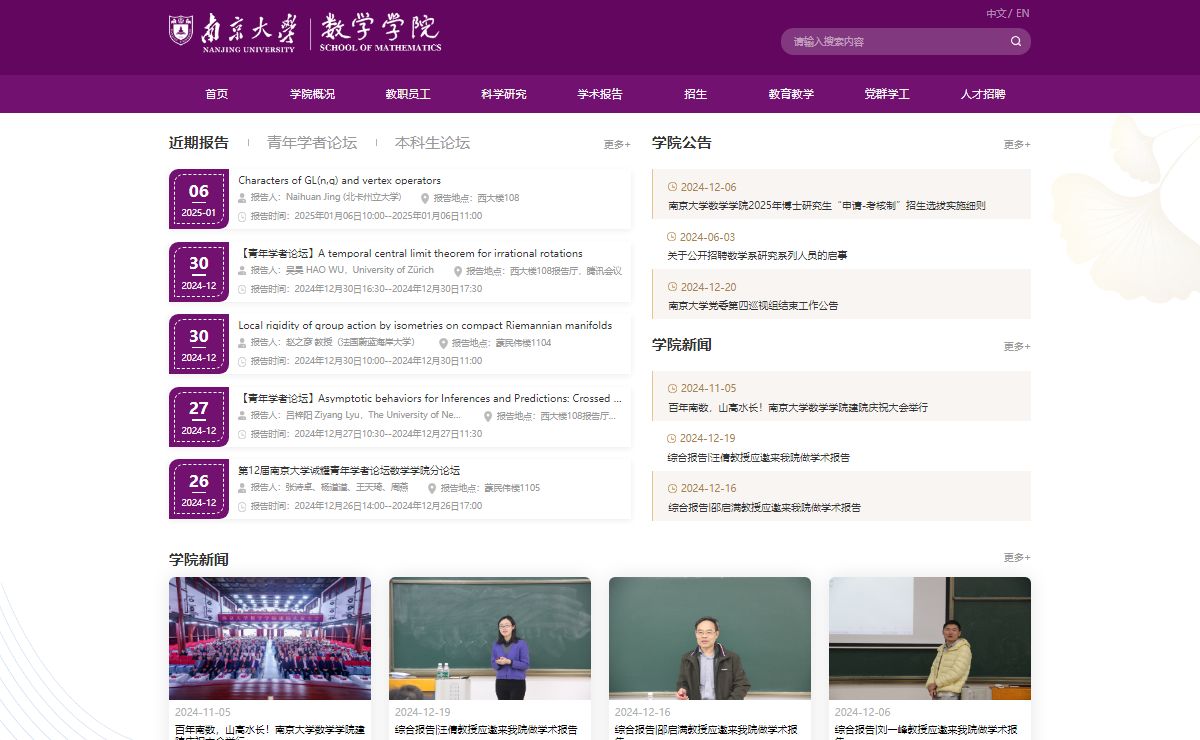Click clock icon beside 2024-06-03 announcement
The height and width of the screenshot is (740, 1200).
[672, 237]
